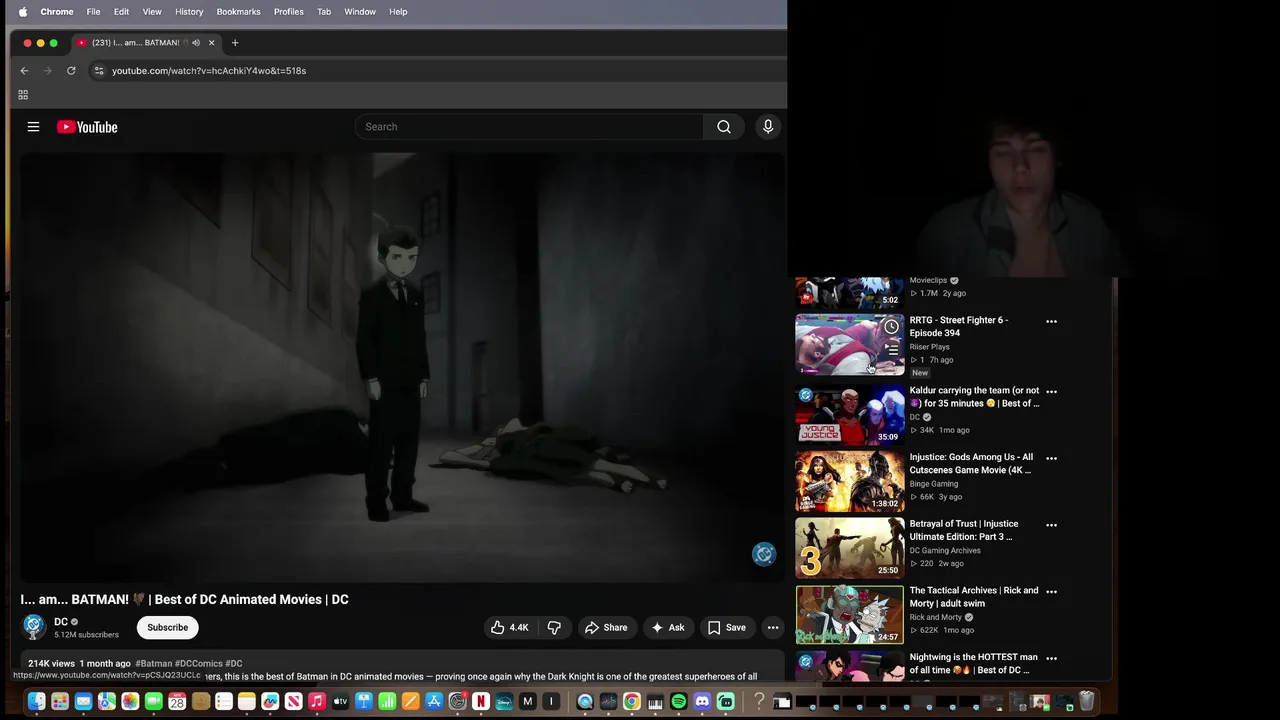Open the Apple menu

pyautogui.click(x=22, y=12)
